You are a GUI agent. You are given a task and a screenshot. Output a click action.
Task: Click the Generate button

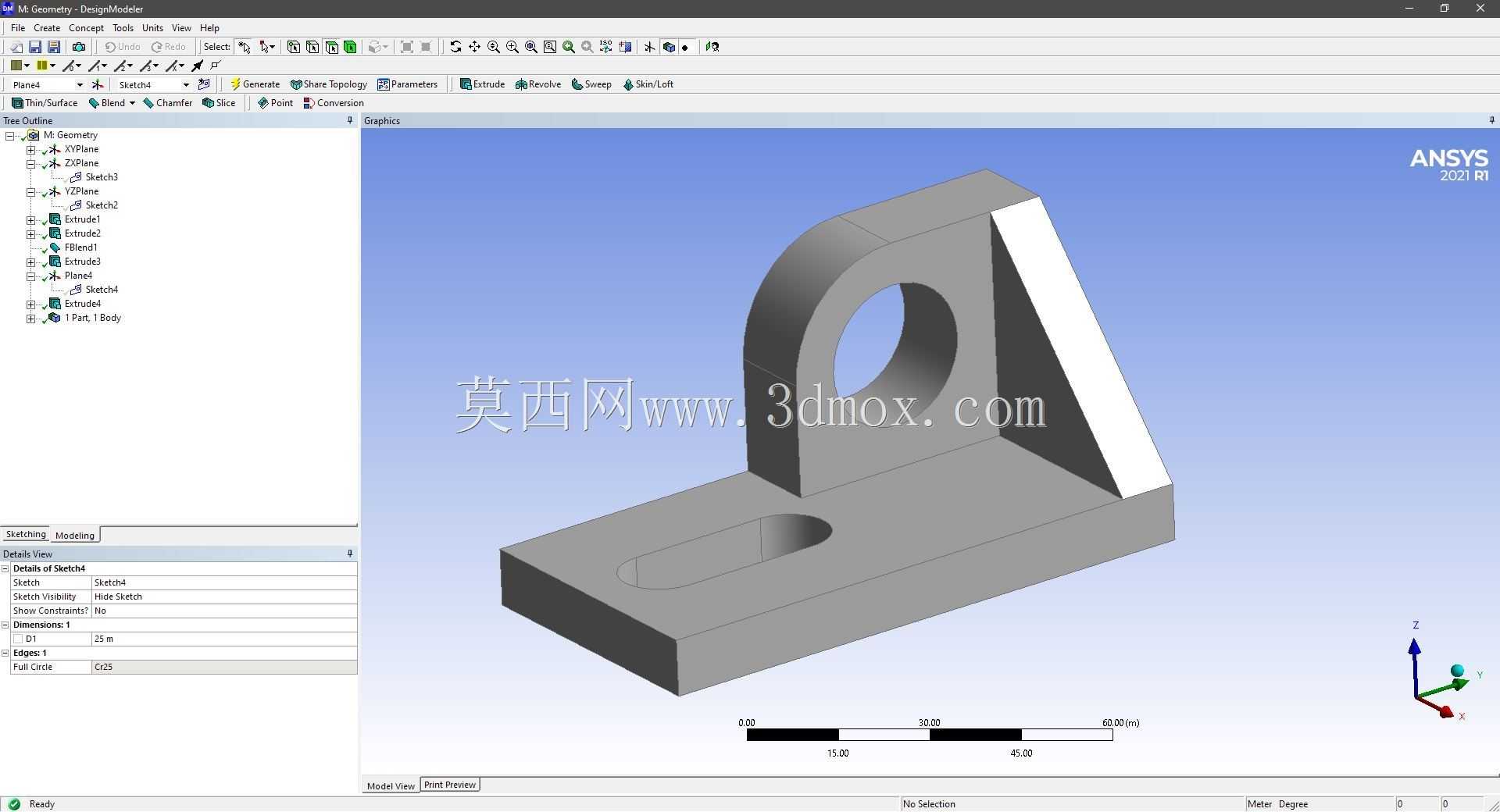coord(255,84)
